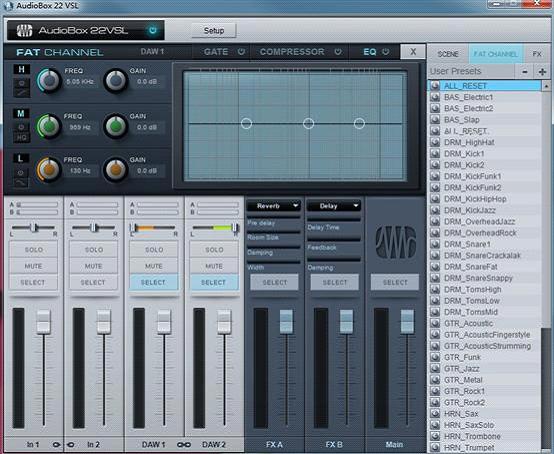Image resolution: width=554 pixels, height=454 pixels.
Task: Open the Reverb effect type dropdown
Action: 274,206
